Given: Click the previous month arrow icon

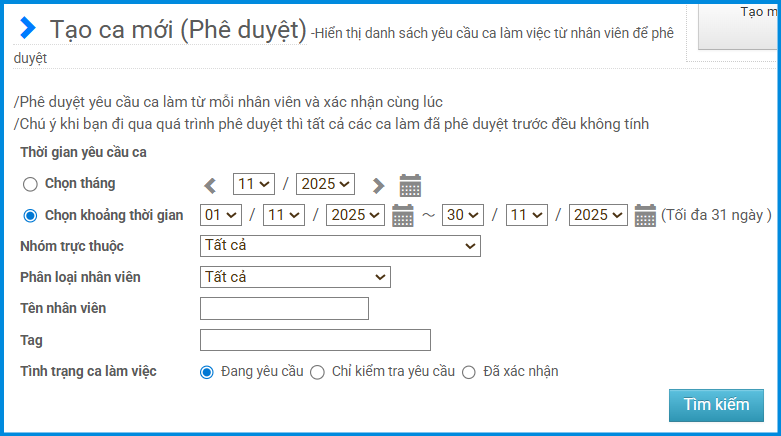Looking at the screenshot, I should 210,185.
